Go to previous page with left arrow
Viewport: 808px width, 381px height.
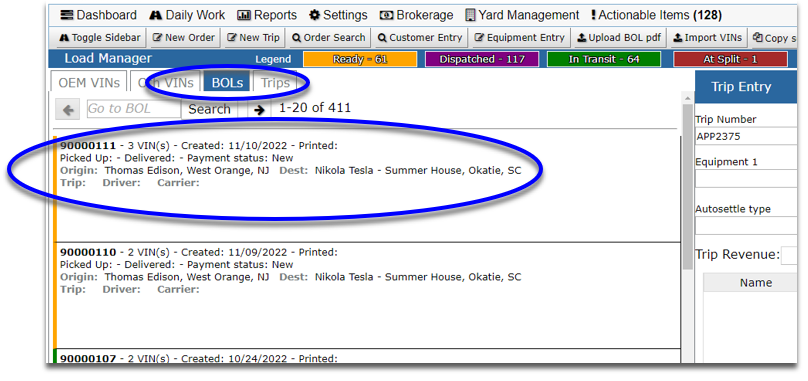(x=68, y=109)
